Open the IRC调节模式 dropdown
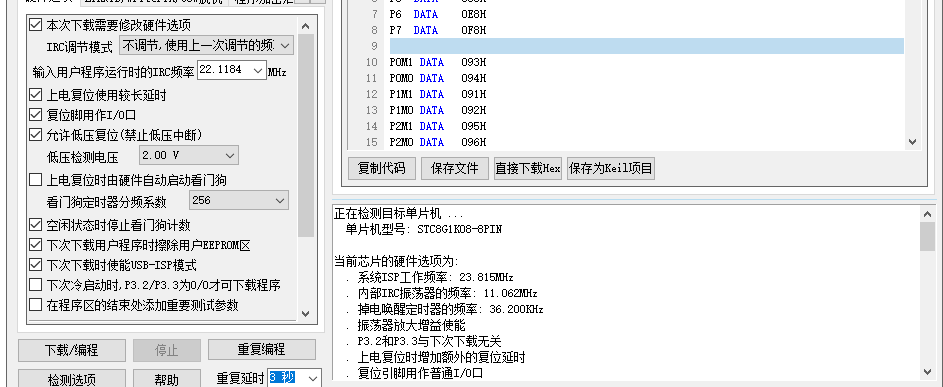This screenshot has height=387, width=943. [x=207, y=45]
